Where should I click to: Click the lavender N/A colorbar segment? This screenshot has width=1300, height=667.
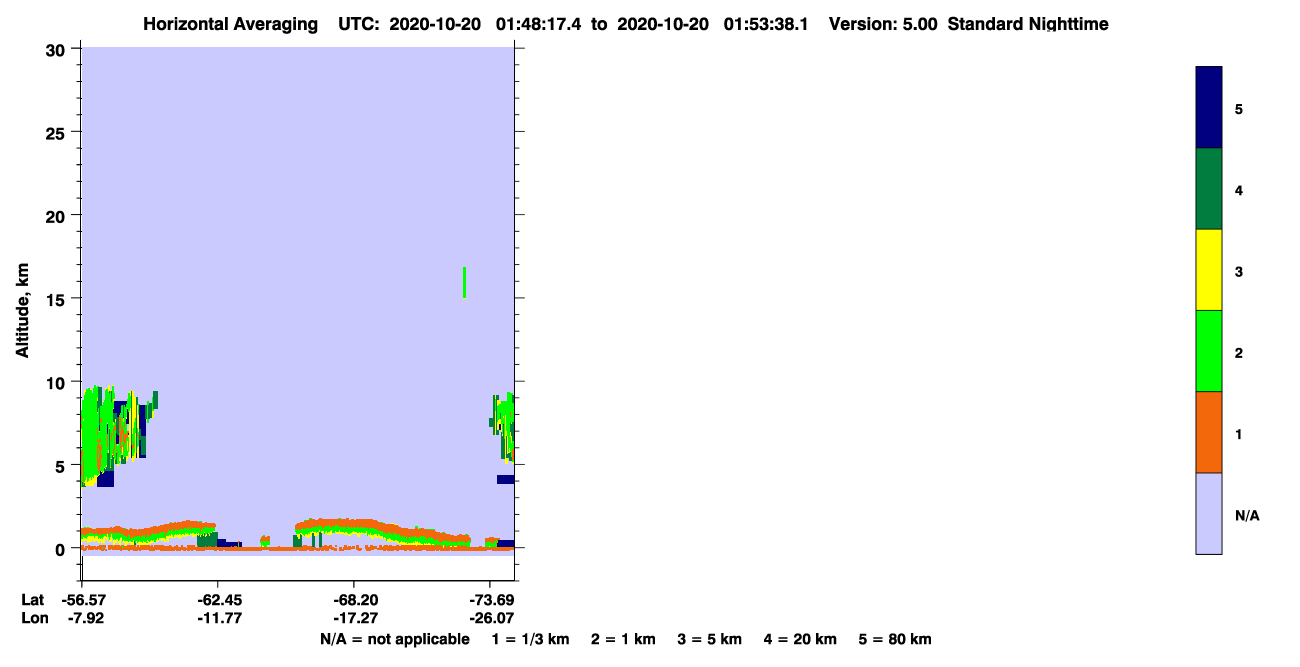1208,513
